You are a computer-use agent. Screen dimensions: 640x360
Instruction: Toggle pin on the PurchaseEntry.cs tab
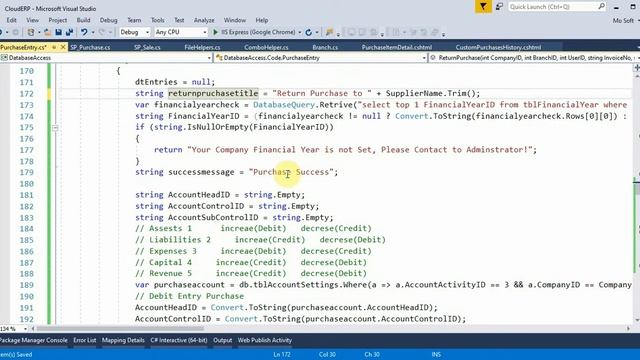(x=54, y=47)
